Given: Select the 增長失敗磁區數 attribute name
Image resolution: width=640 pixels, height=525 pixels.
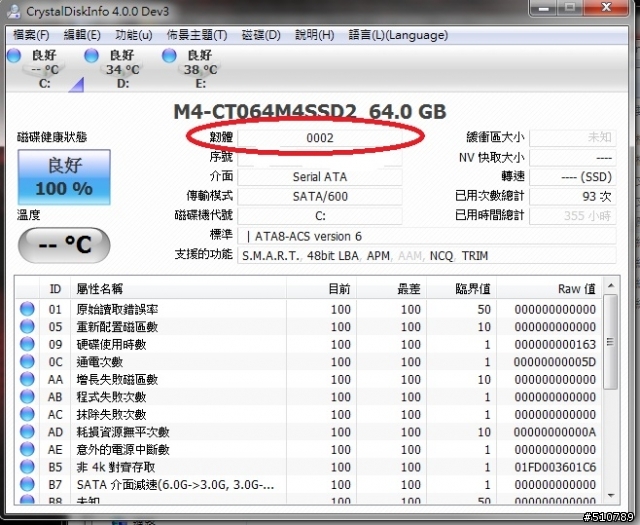Looking at the screenshot, I should (117, 380).
